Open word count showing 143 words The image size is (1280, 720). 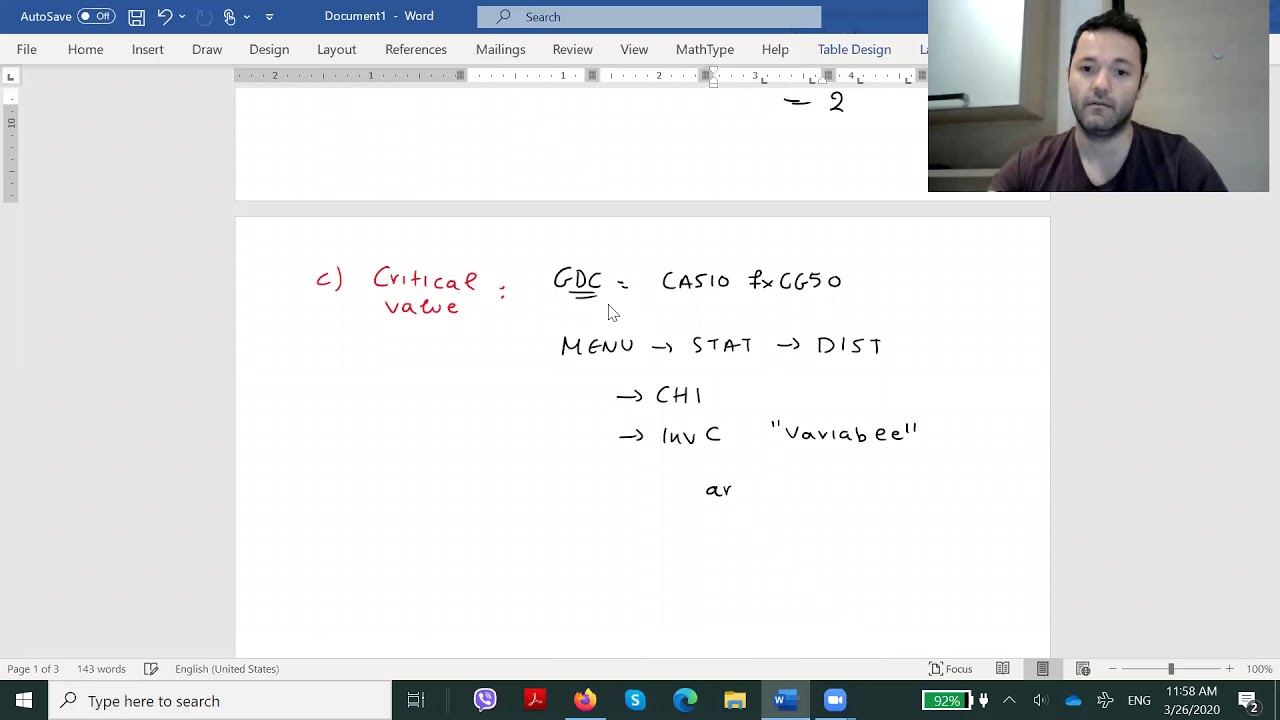[101, 669]
